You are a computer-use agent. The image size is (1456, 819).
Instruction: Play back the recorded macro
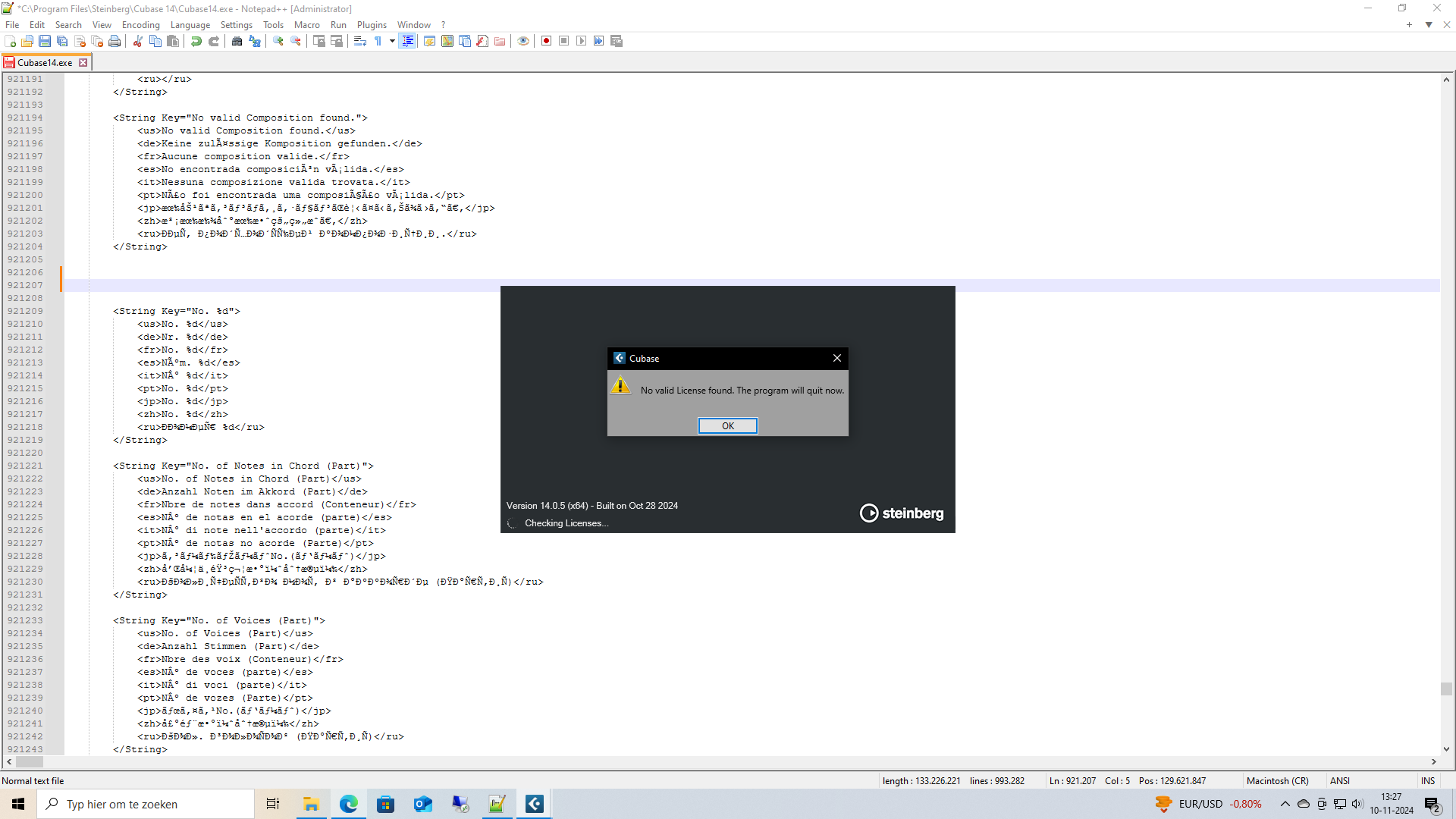click(x=581, y=41)
